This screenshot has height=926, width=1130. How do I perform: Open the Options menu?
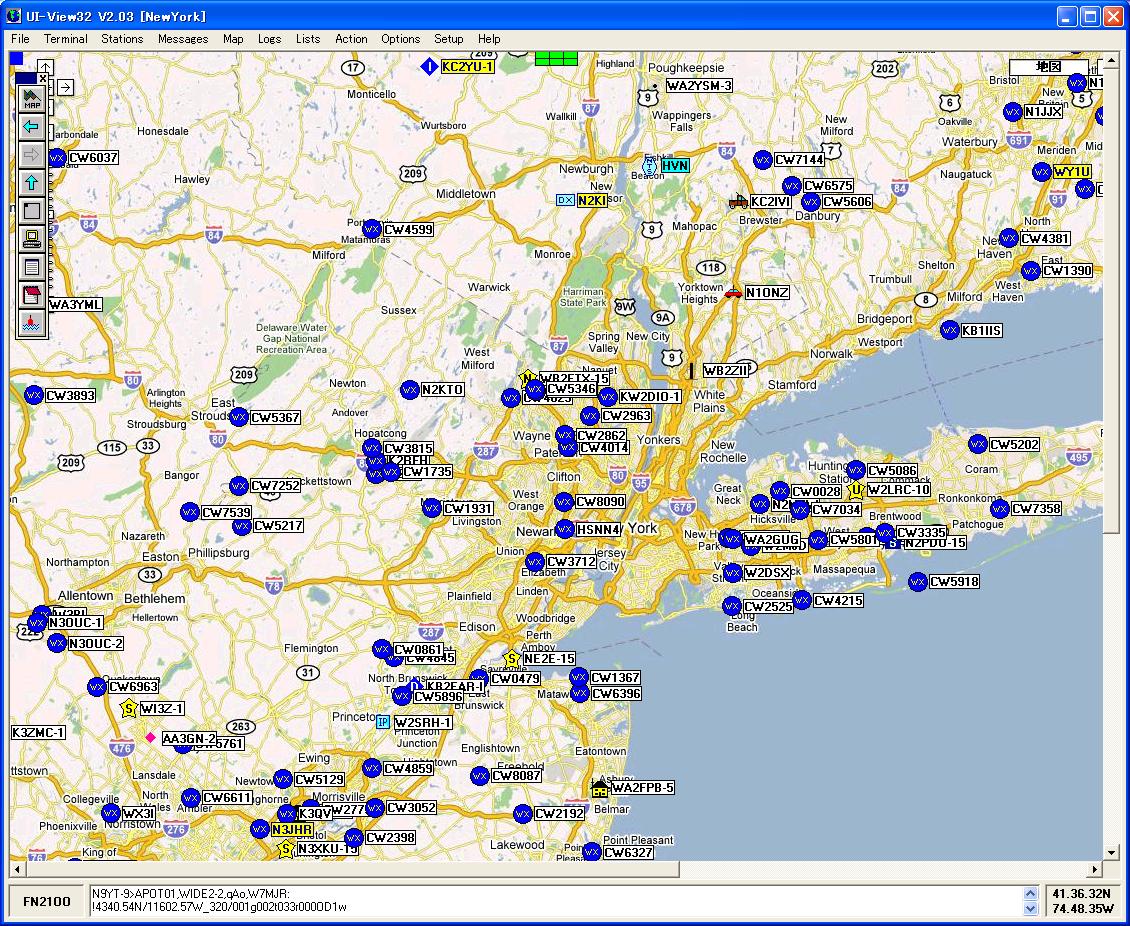pos(401,39)
